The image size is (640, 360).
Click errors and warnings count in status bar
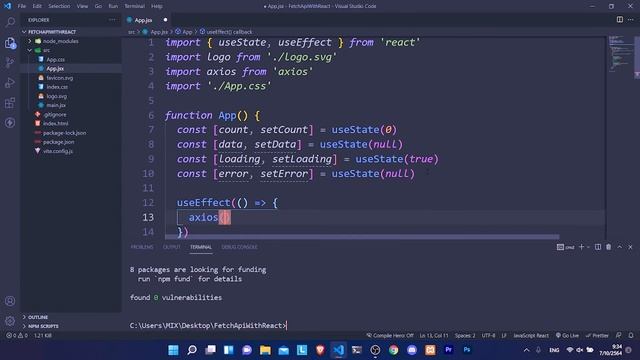pos(17,336)
